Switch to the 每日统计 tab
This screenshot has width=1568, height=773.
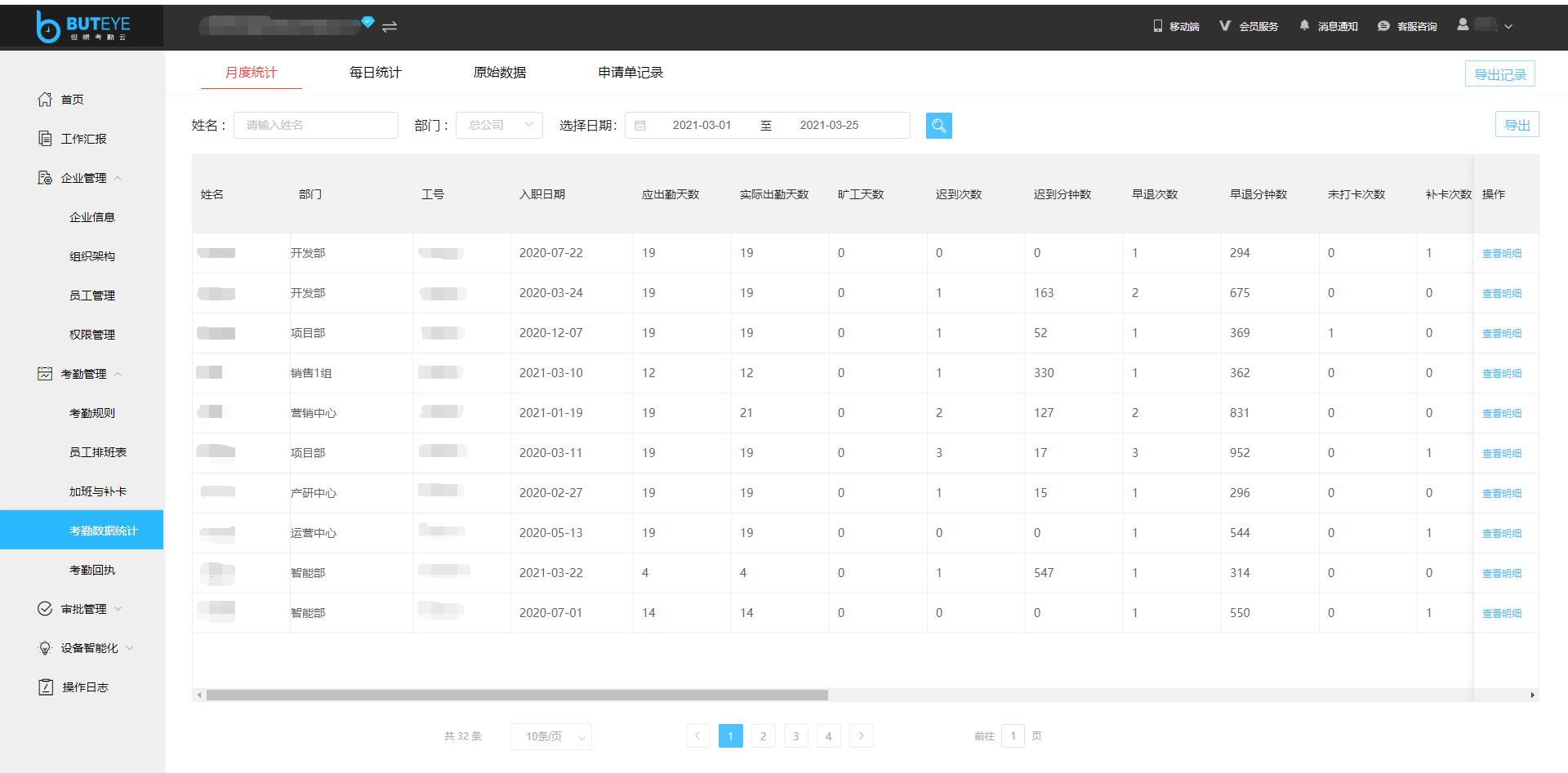pyautogui.click(x=374, y=72)
